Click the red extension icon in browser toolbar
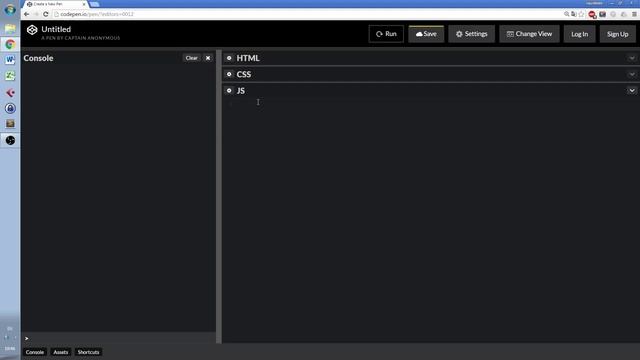Screen dimensions: 640x360 click(592, 14)
